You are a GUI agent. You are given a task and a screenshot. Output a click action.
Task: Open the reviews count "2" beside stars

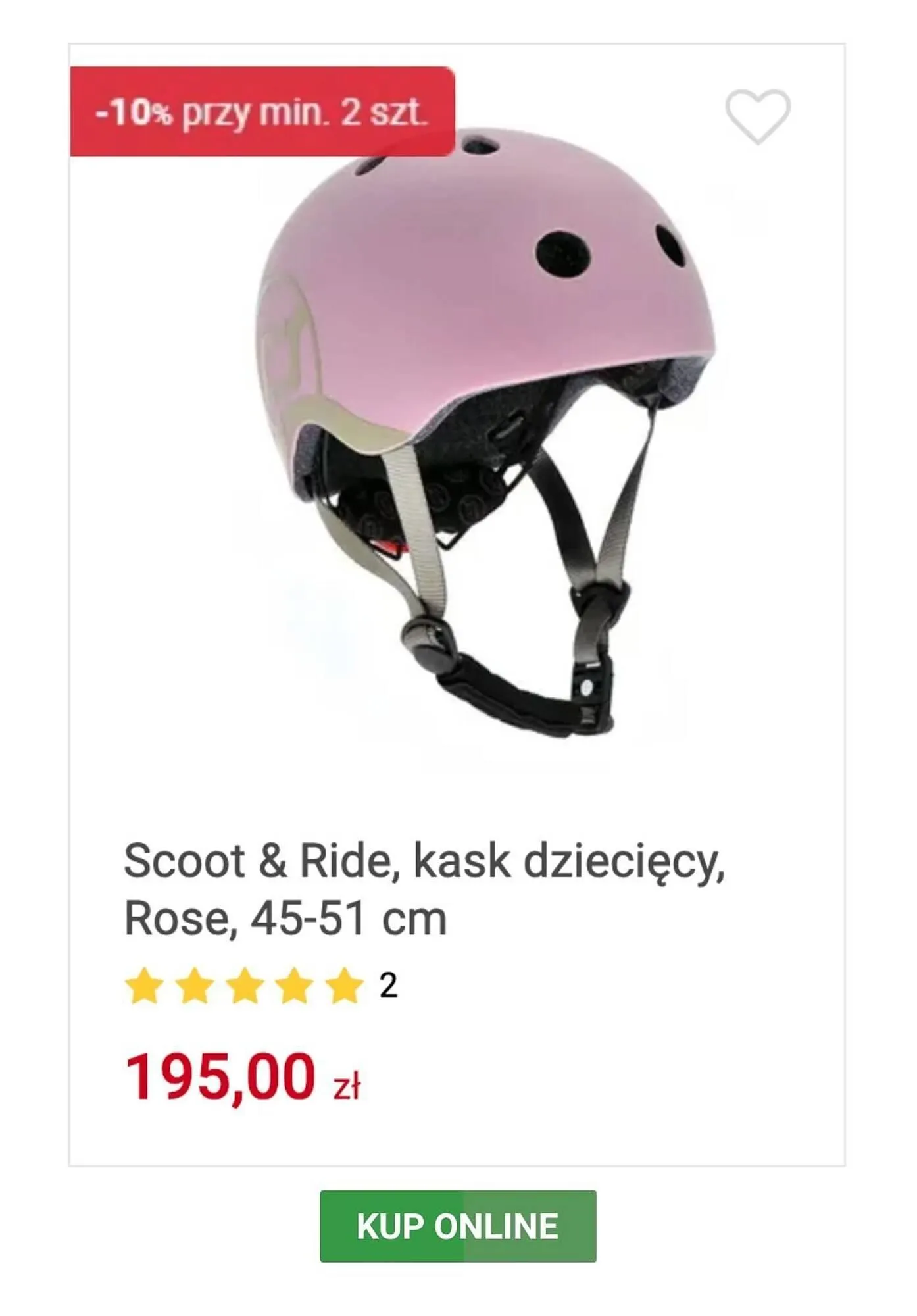click(x=388, y=986)
